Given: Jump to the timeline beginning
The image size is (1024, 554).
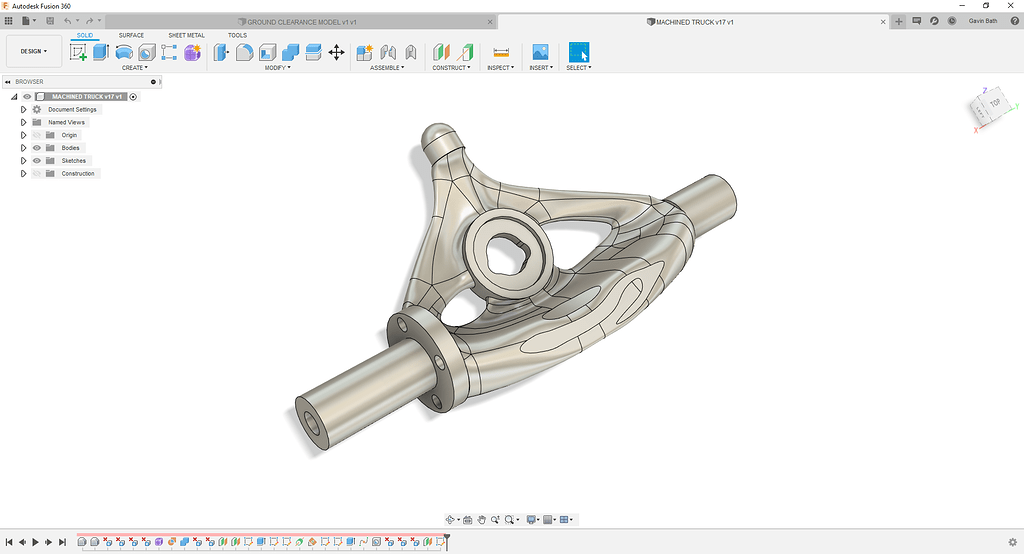Looking at the screenshot, I should (x=9, y=542).
